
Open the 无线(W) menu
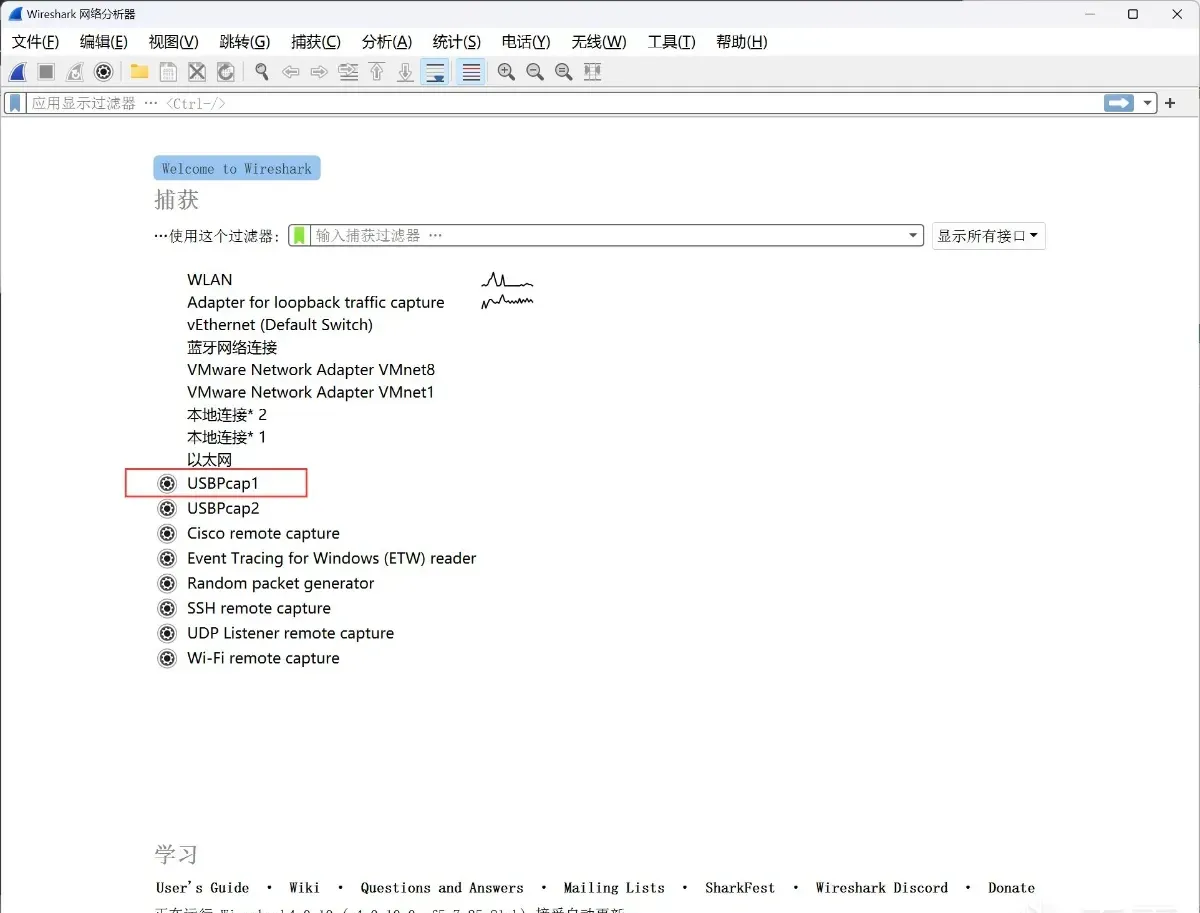pyautogui.click(x=599, y=42)
